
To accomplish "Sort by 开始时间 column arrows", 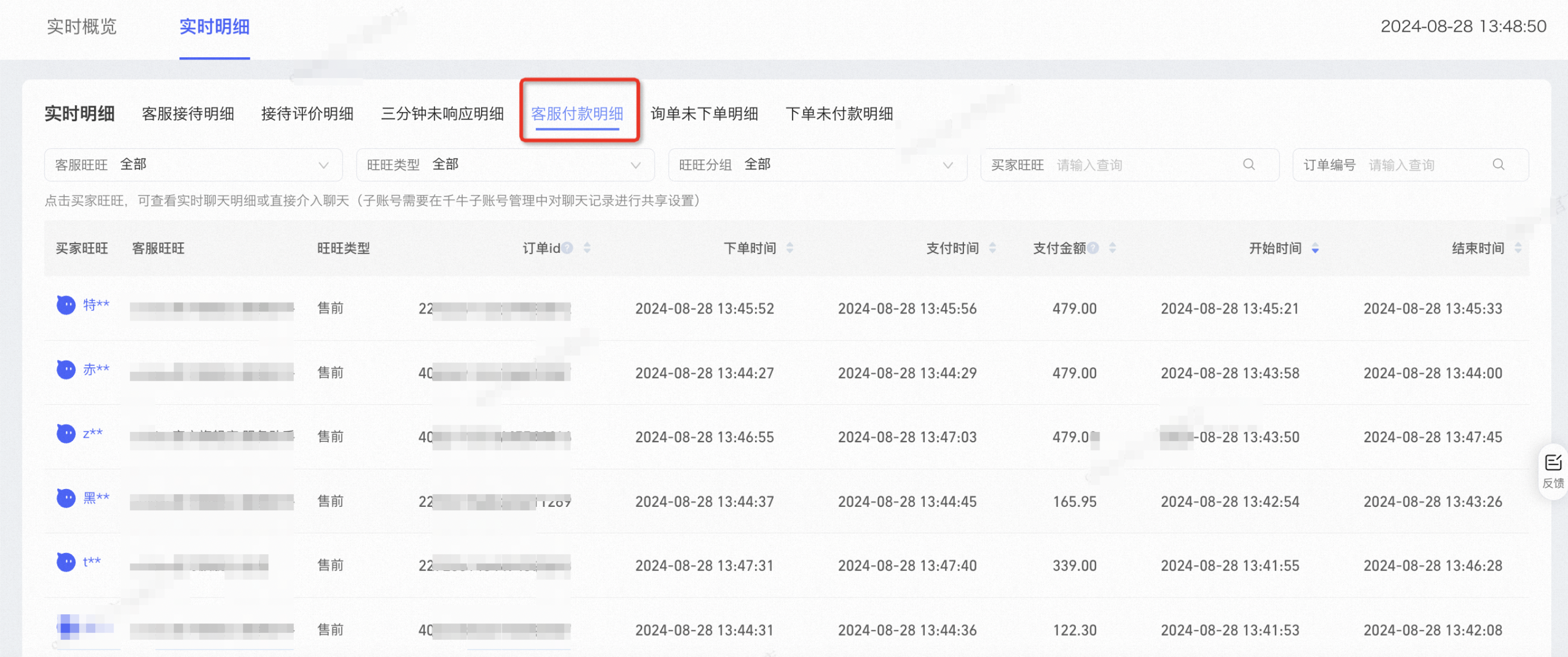I will [x=1315, y=248].
